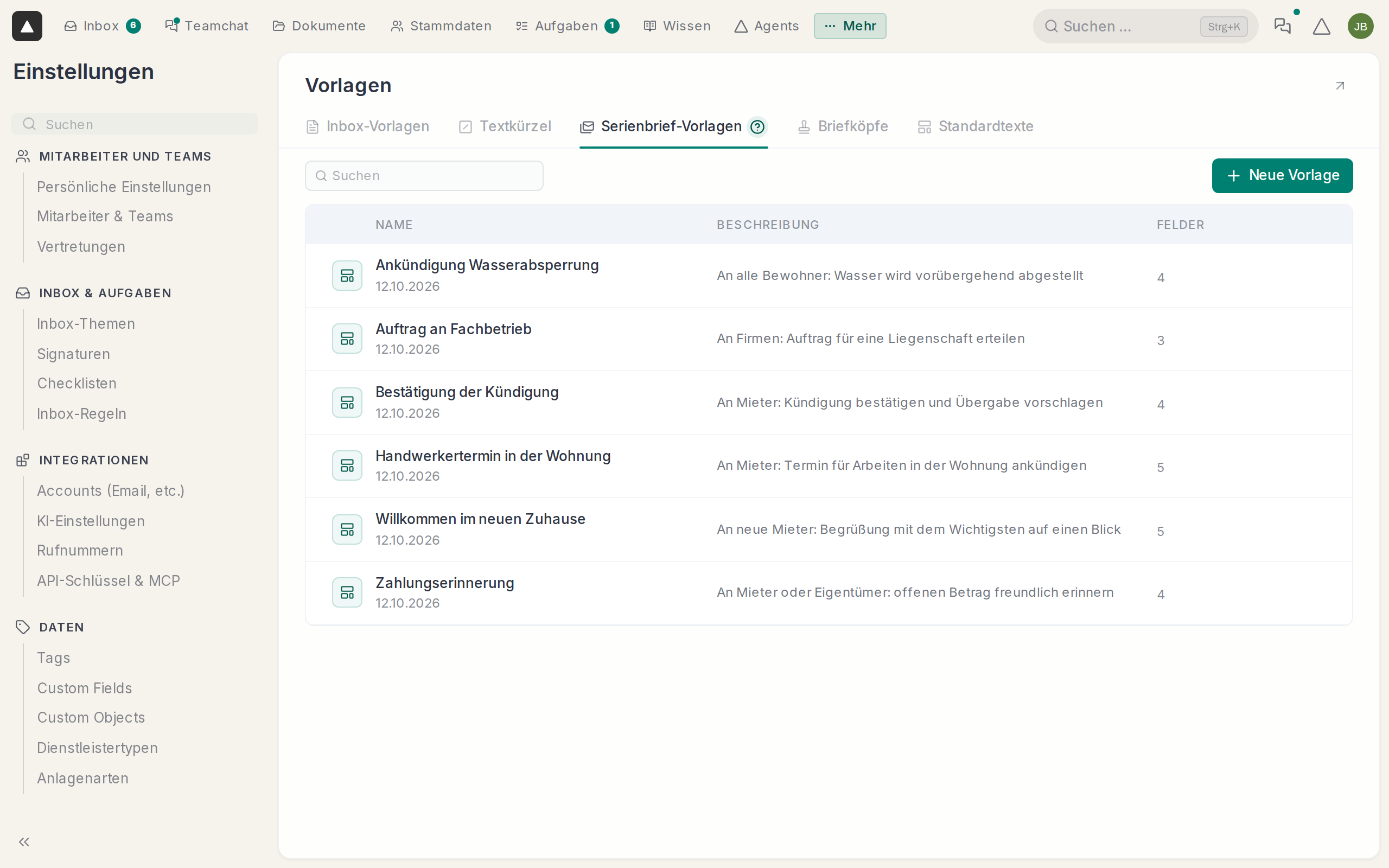Click template icon for Ankündigung Wasserabsperrung

point(347,276)
